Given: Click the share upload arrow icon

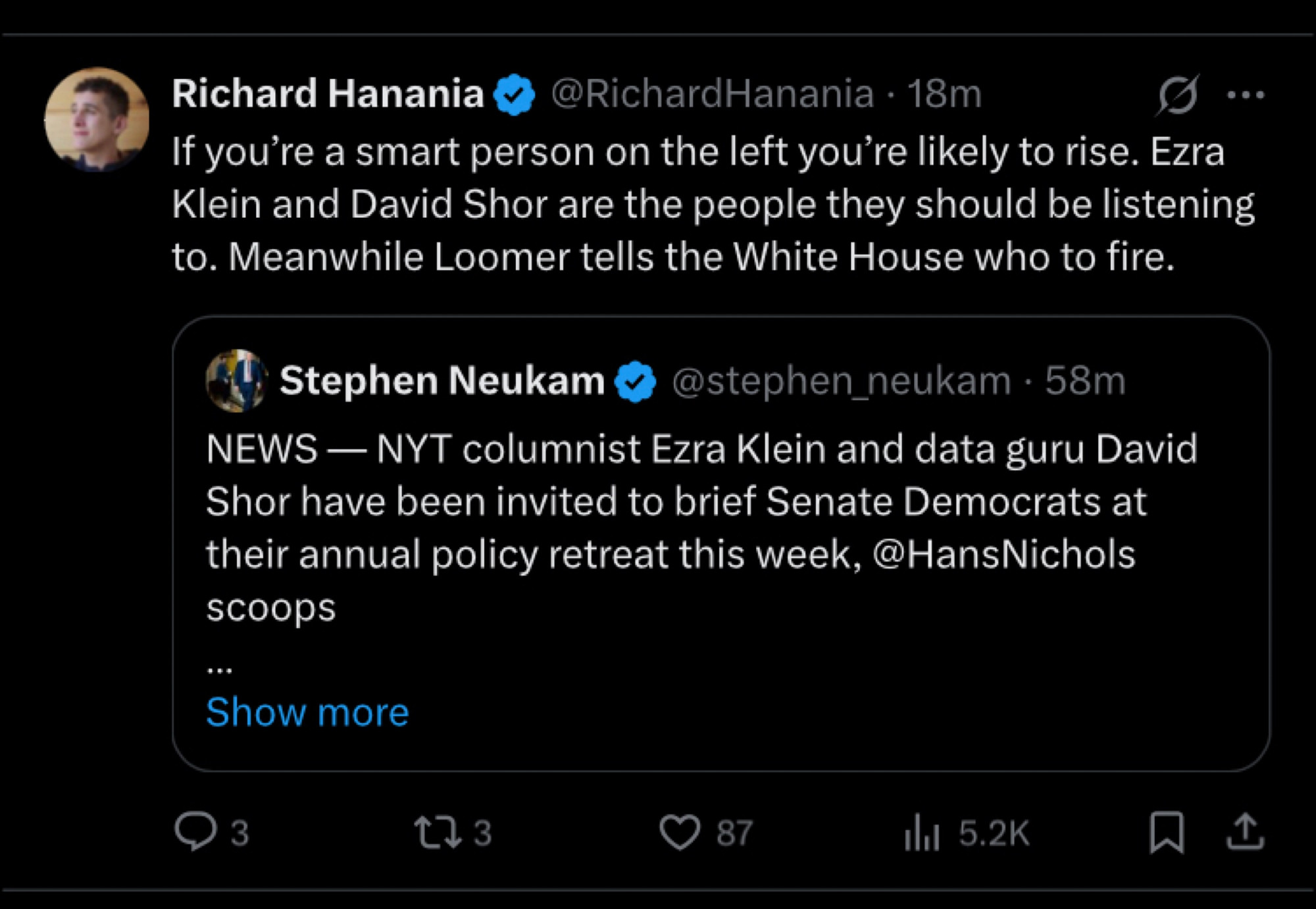Looking at the screenshot, I should click(x=1245, y=831).
